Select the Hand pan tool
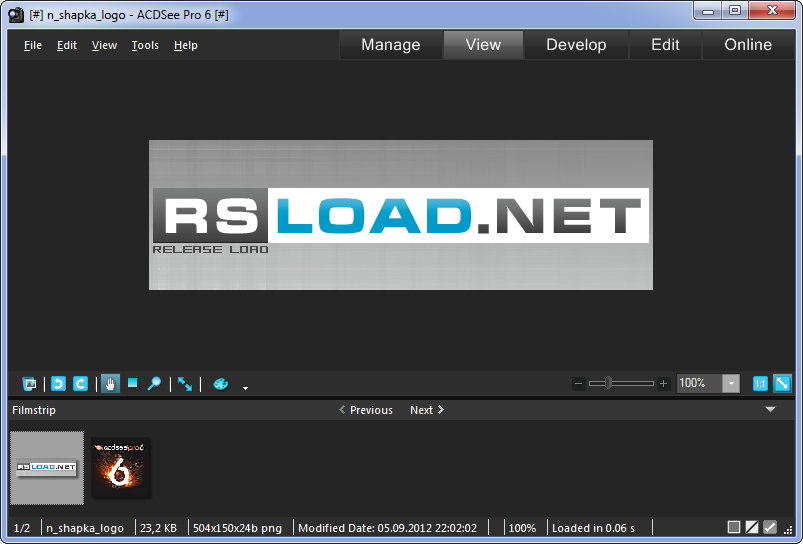 110,384
